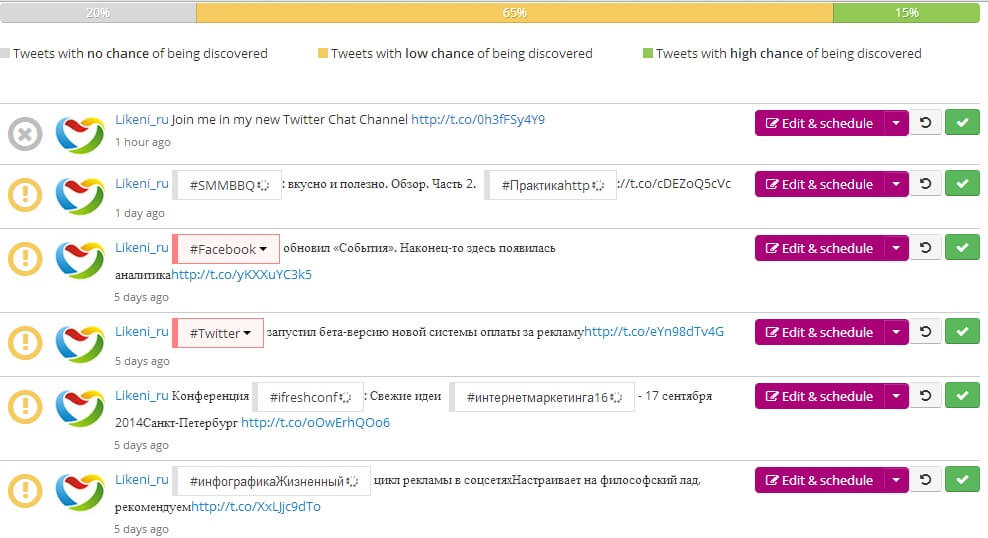Viewport: 988px width, 538px height.
Task: Click the refresh icon on the #Facebook tweet row
Action: [x=925, y=248]
